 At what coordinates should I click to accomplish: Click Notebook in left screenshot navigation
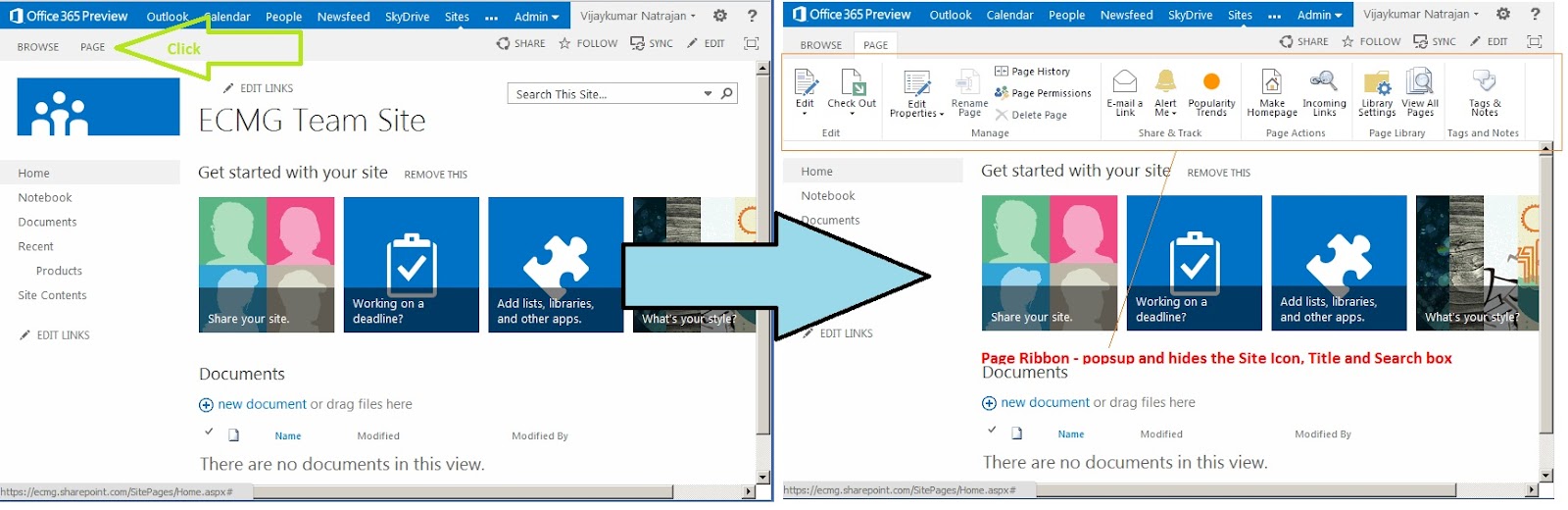coord(45,197)
